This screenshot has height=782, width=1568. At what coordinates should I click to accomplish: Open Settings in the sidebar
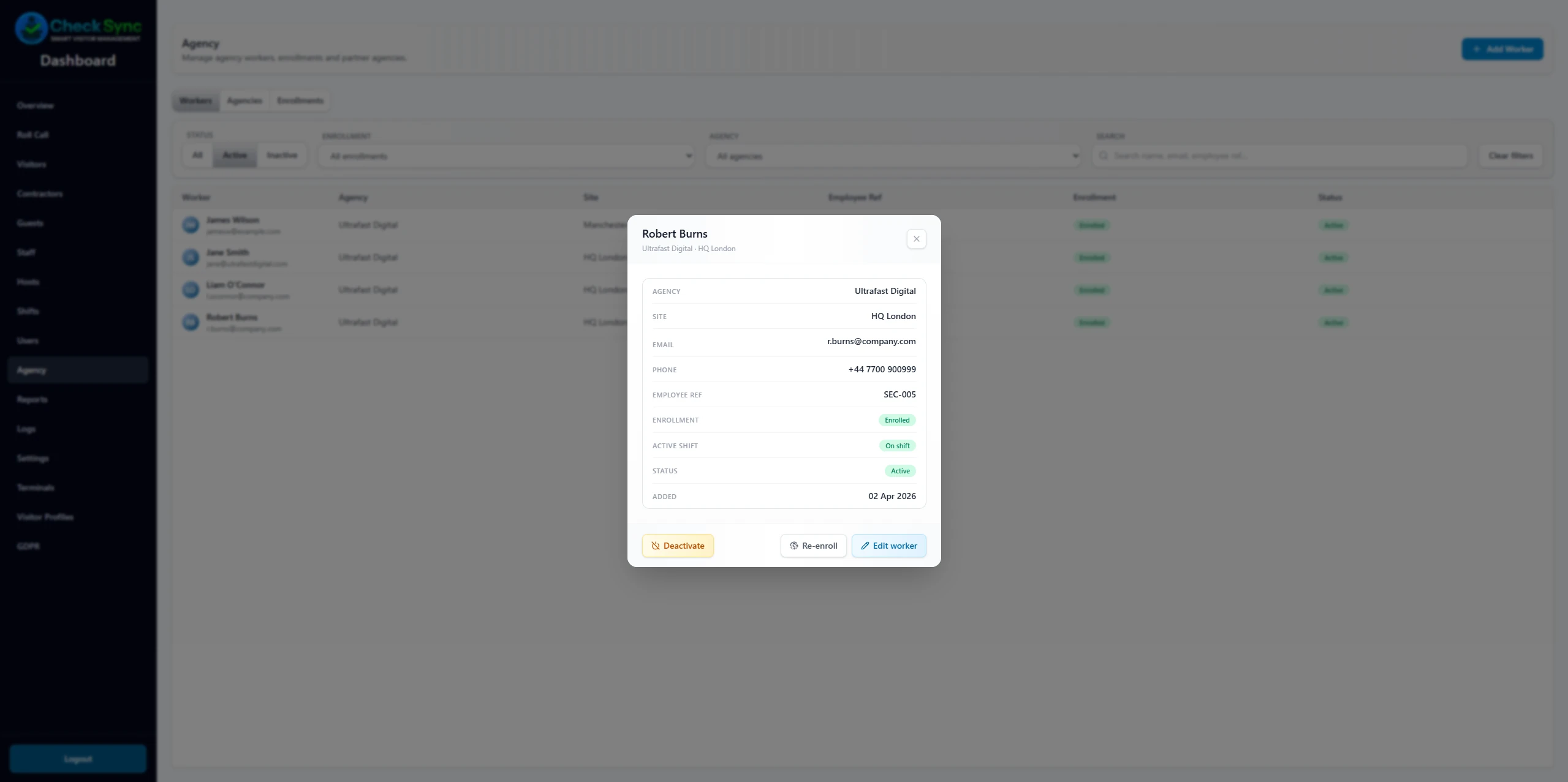pos(78,458)
